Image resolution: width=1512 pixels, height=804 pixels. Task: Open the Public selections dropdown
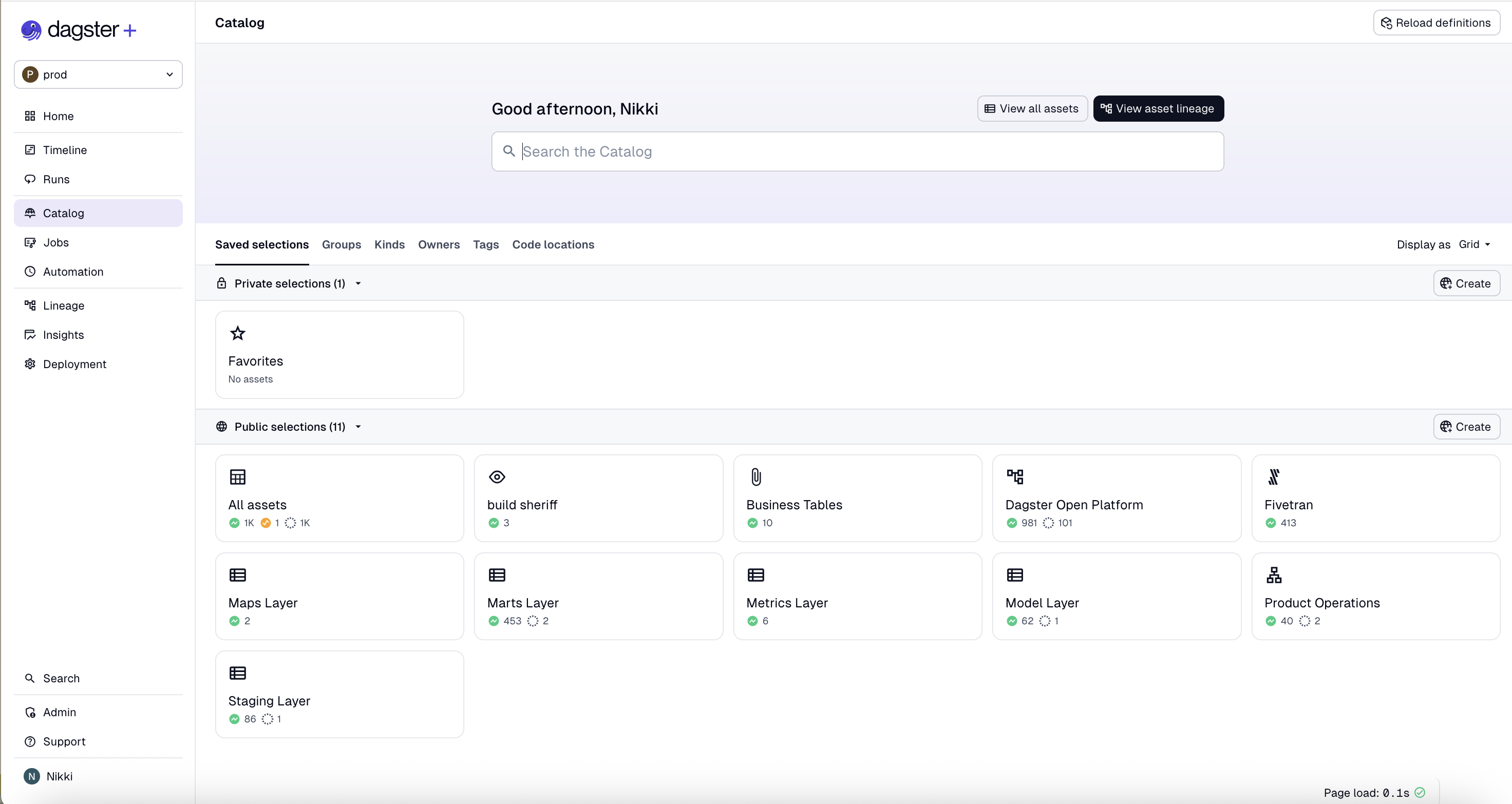click(358, 427)
